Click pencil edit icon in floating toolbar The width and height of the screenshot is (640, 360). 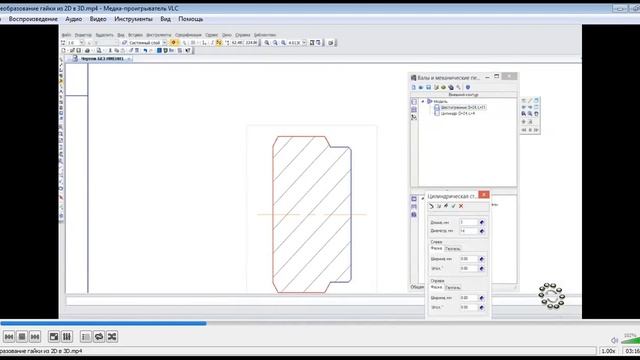(x=530, y=100)
